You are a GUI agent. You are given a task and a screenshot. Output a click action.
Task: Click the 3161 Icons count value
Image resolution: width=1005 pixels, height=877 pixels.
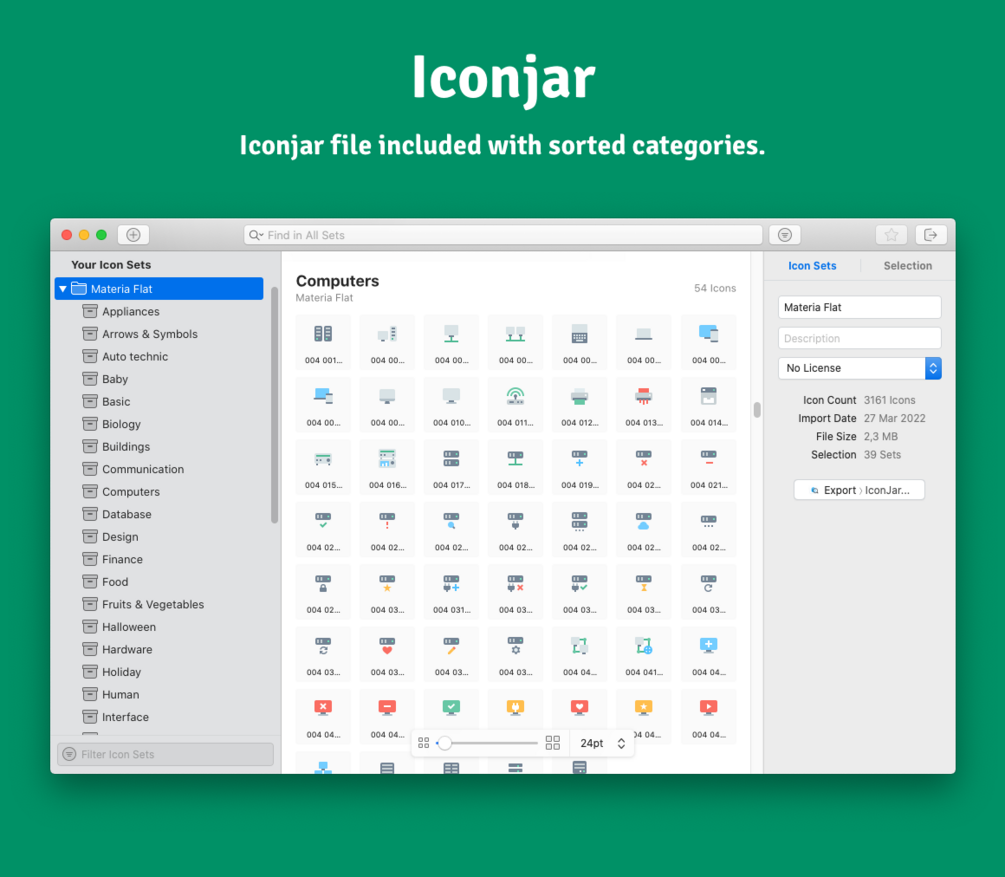[x=889, y=400]
